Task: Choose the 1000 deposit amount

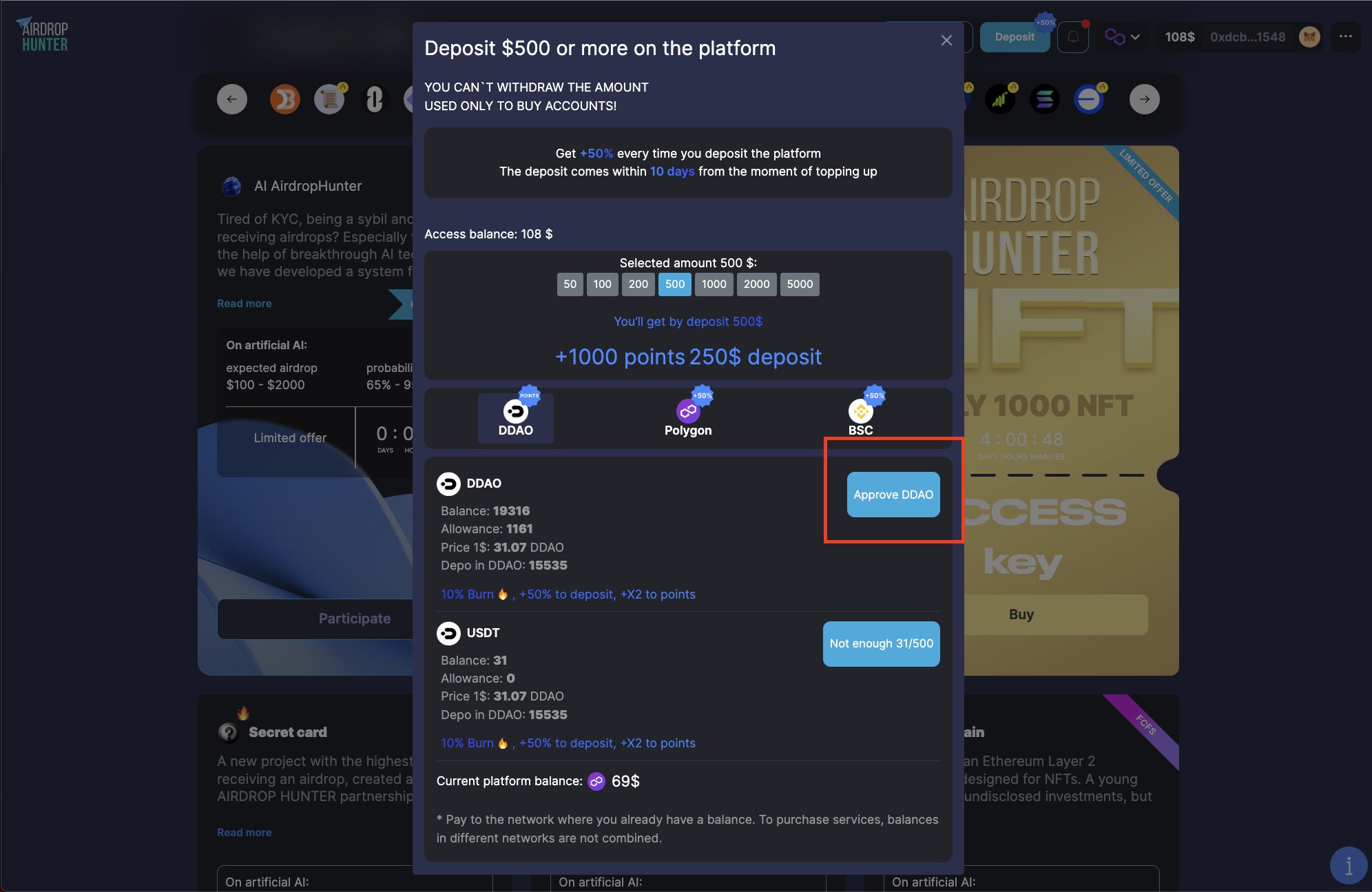Action: point(714,284)
